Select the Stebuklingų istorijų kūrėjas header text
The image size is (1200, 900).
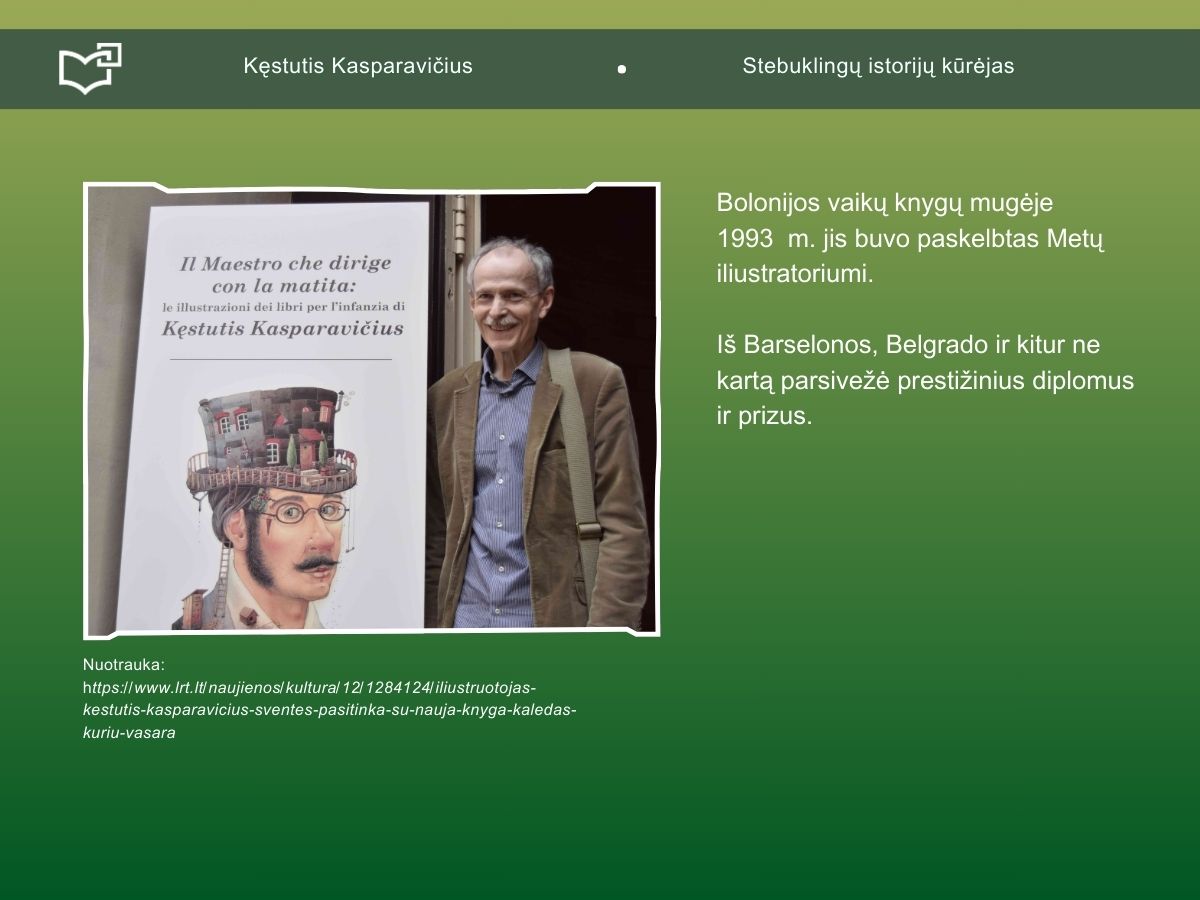click(878, 66)
